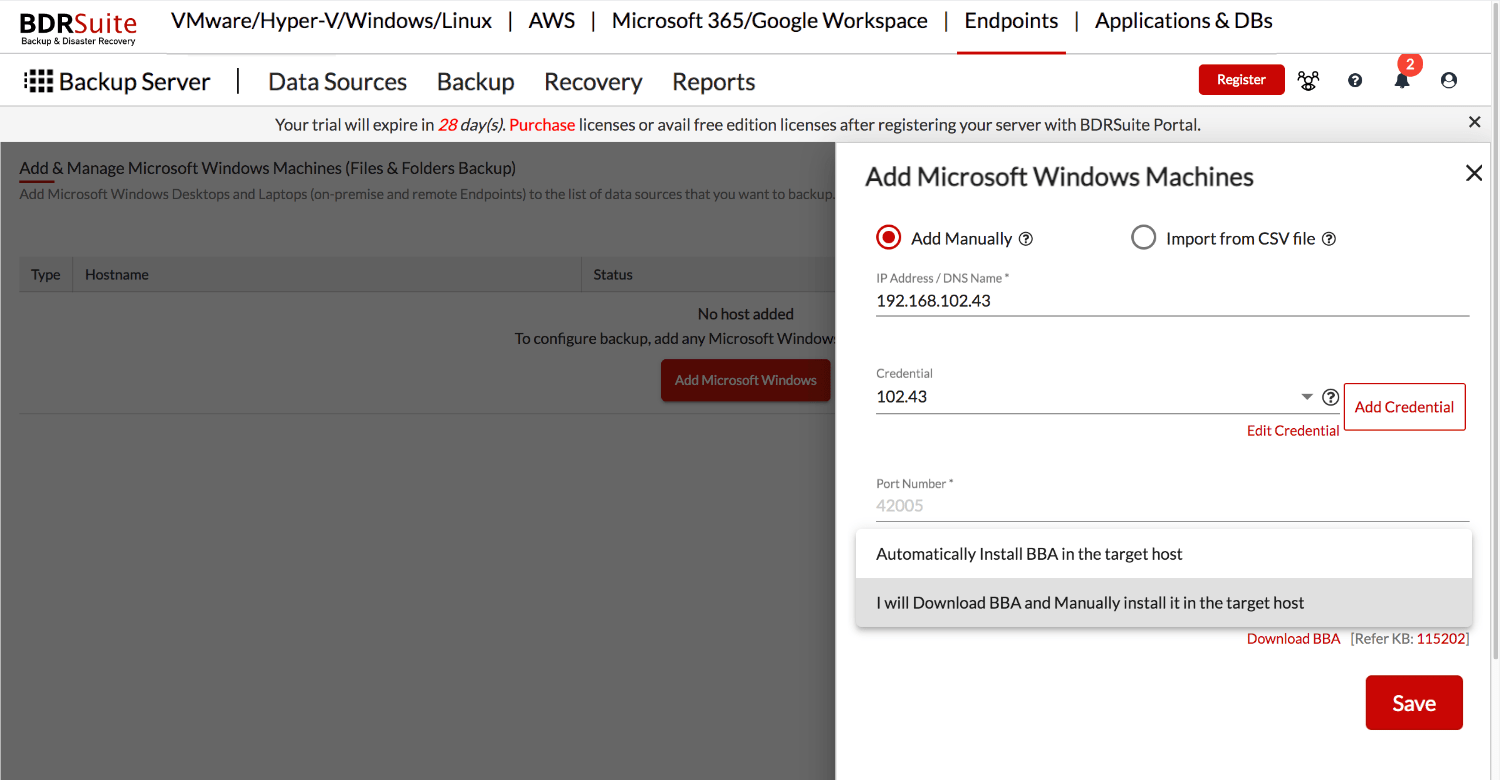The image size is (1500, 780).
Task: Open the notifications bell
Action: click(1402, 80)
